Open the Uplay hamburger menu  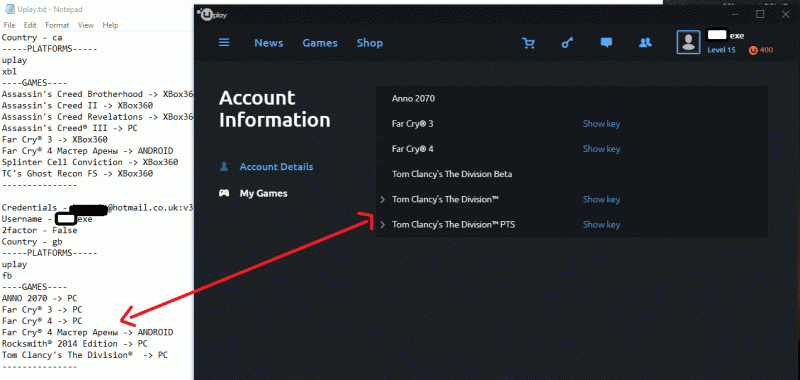224,43
